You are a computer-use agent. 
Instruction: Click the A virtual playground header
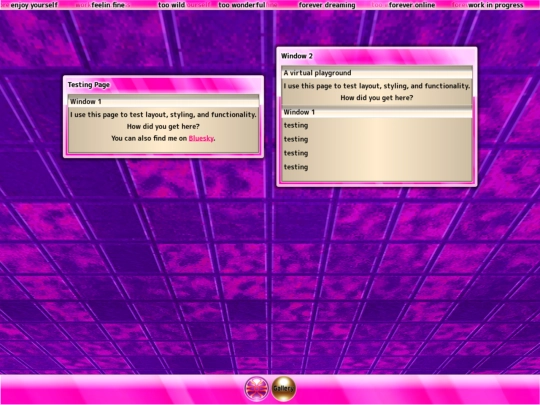pos(377,73)
